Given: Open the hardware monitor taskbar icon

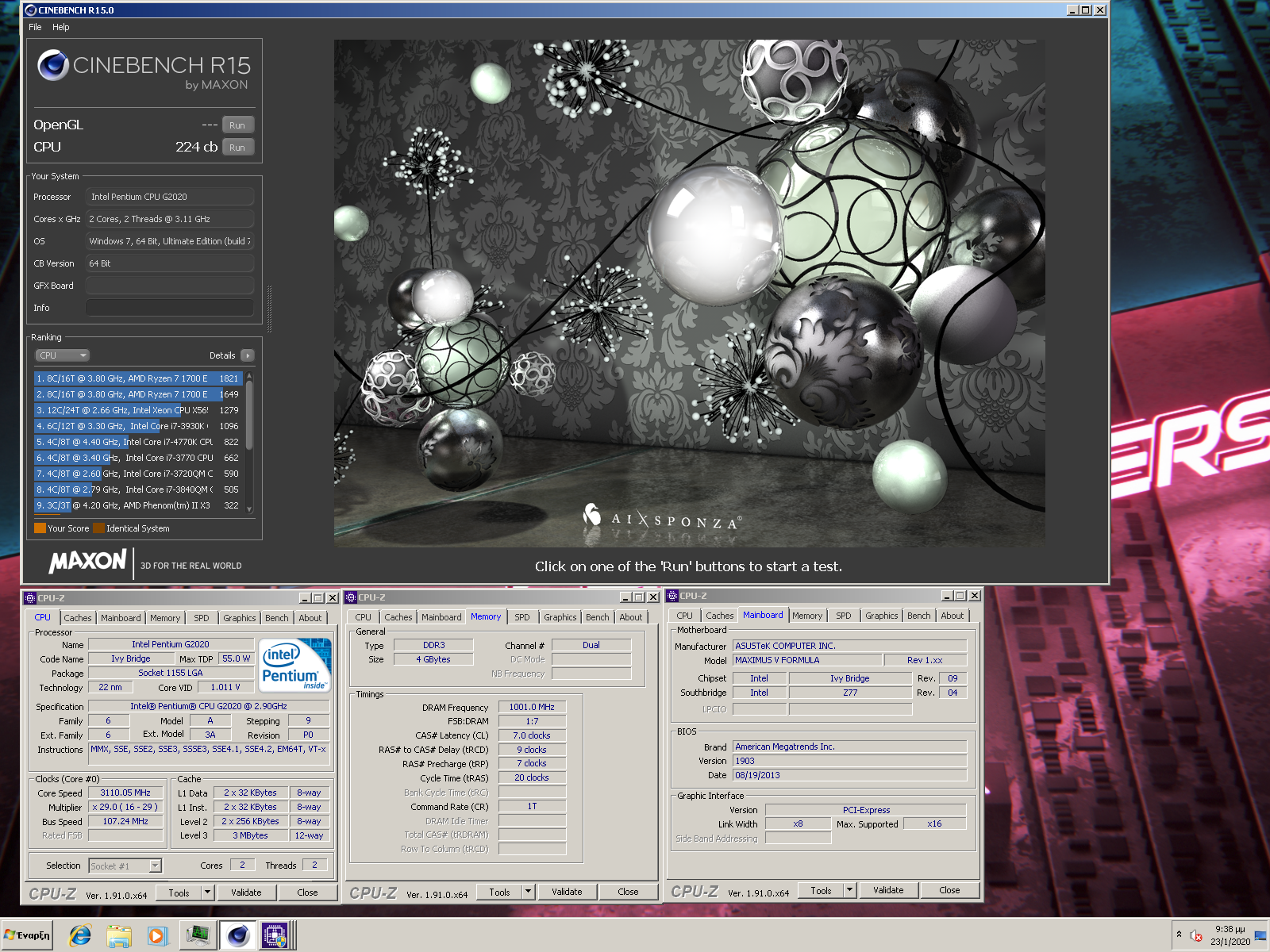Looking at the screenshot, I should pyautogui.click(x=198, y=935).
